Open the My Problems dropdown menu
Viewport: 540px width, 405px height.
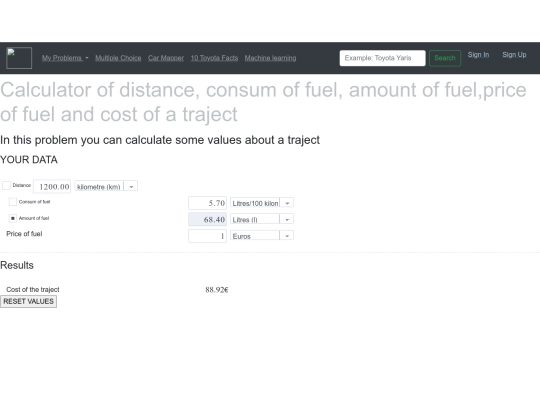(x=65, y=58)
